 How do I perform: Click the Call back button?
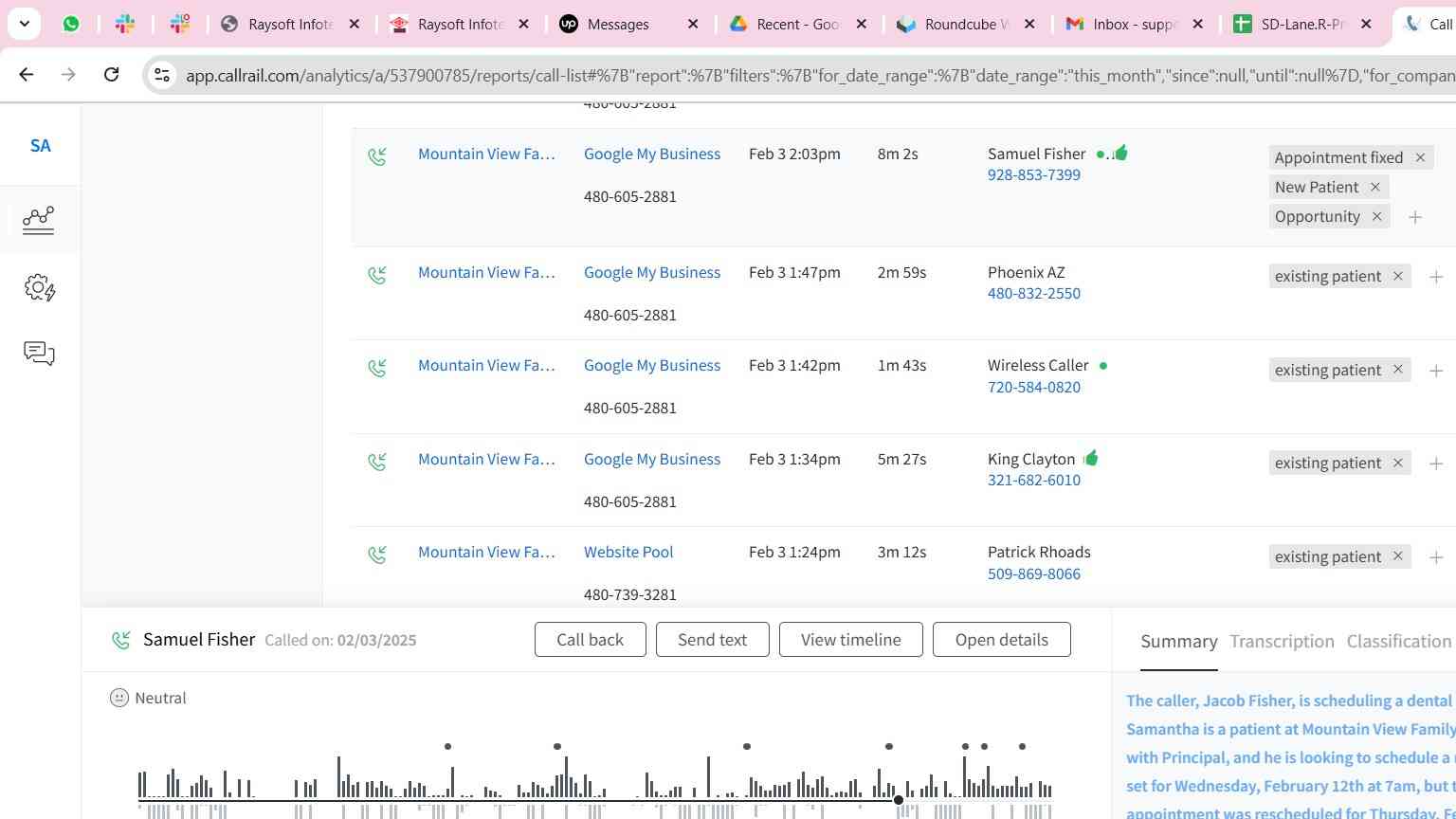(590, 640)
